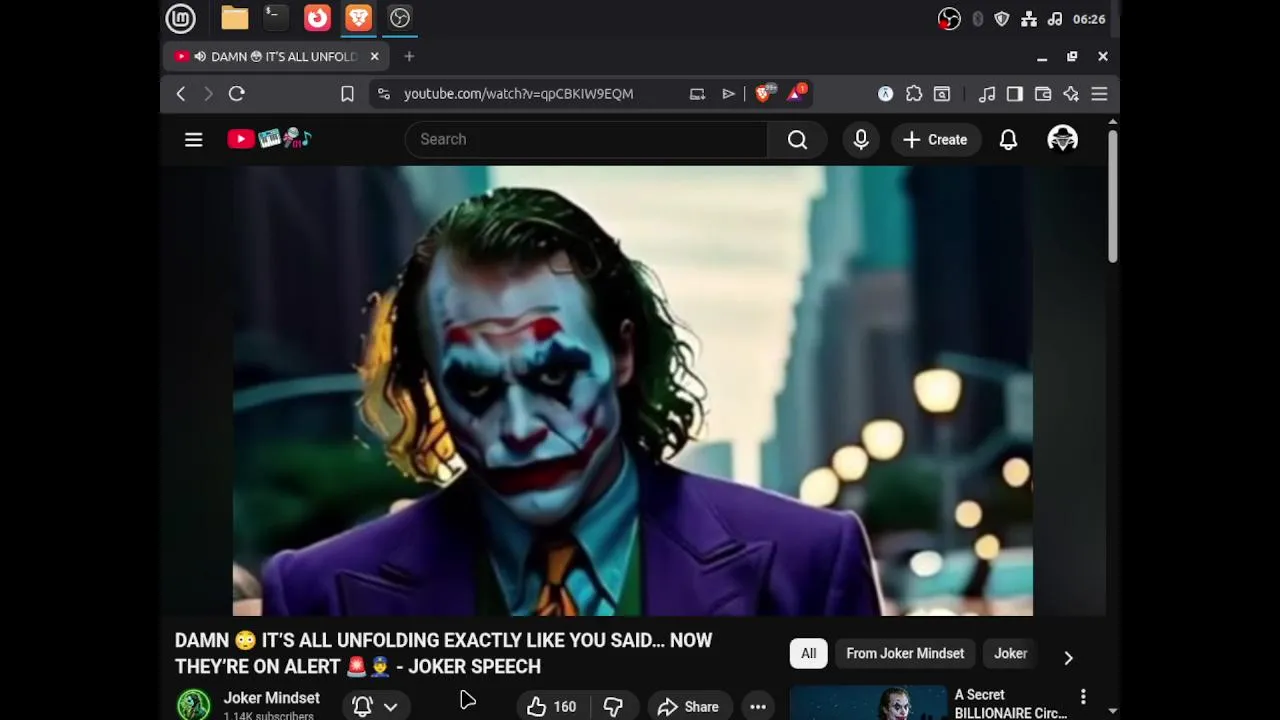Open the A Secret BILLIONAIRE thumbnail
The width and height of the screenshot is (1280, 720).
click(868, 702)
